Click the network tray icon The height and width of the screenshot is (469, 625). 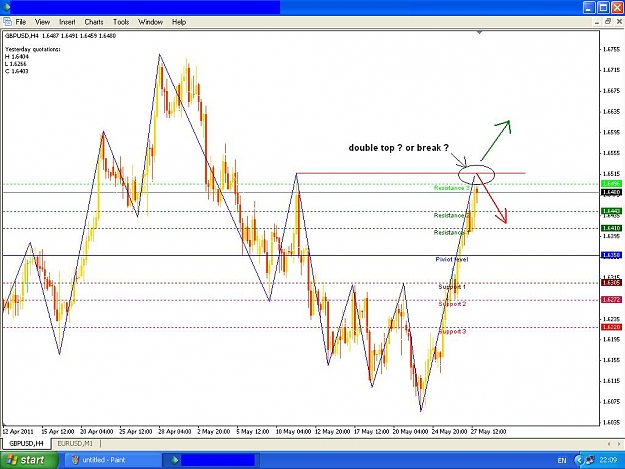(590, 460)
